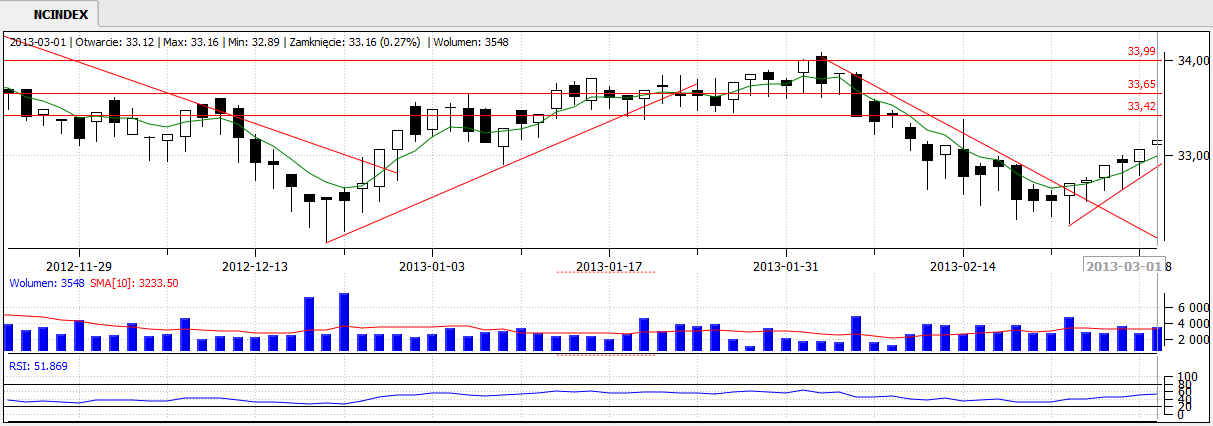
Task: Click the SMA[10]: 3233.50 indicator label
Action: 134,283
